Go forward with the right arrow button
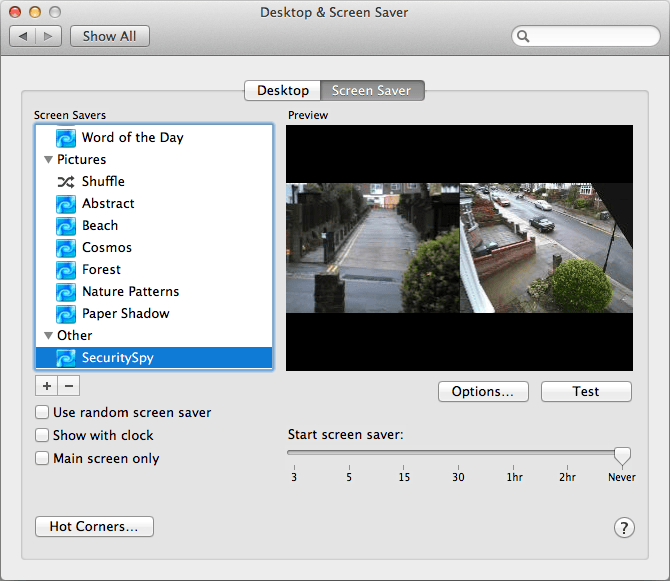The width and height of the screenshot is (670, 581). click(49, 36)
